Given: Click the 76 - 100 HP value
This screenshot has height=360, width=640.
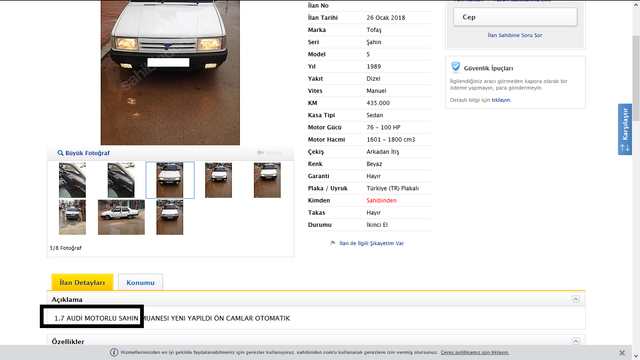Looking at the screenshot, I should pos(383,127).
